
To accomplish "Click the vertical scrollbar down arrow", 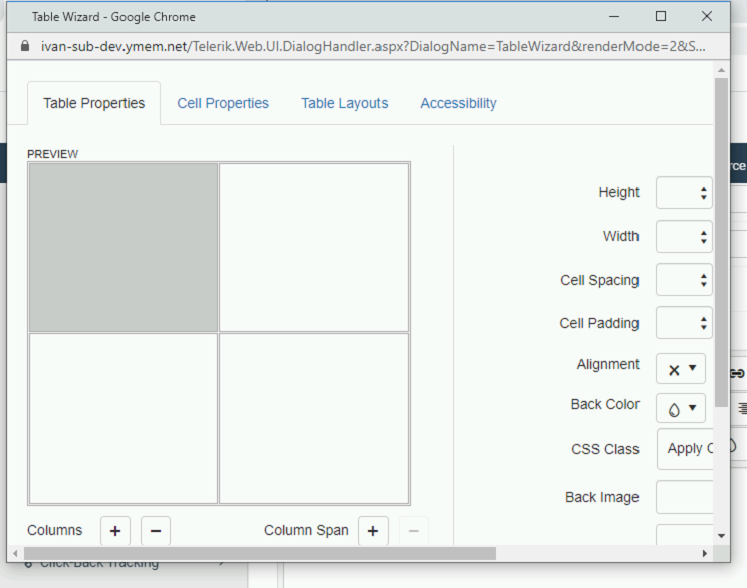I will 721,536.
